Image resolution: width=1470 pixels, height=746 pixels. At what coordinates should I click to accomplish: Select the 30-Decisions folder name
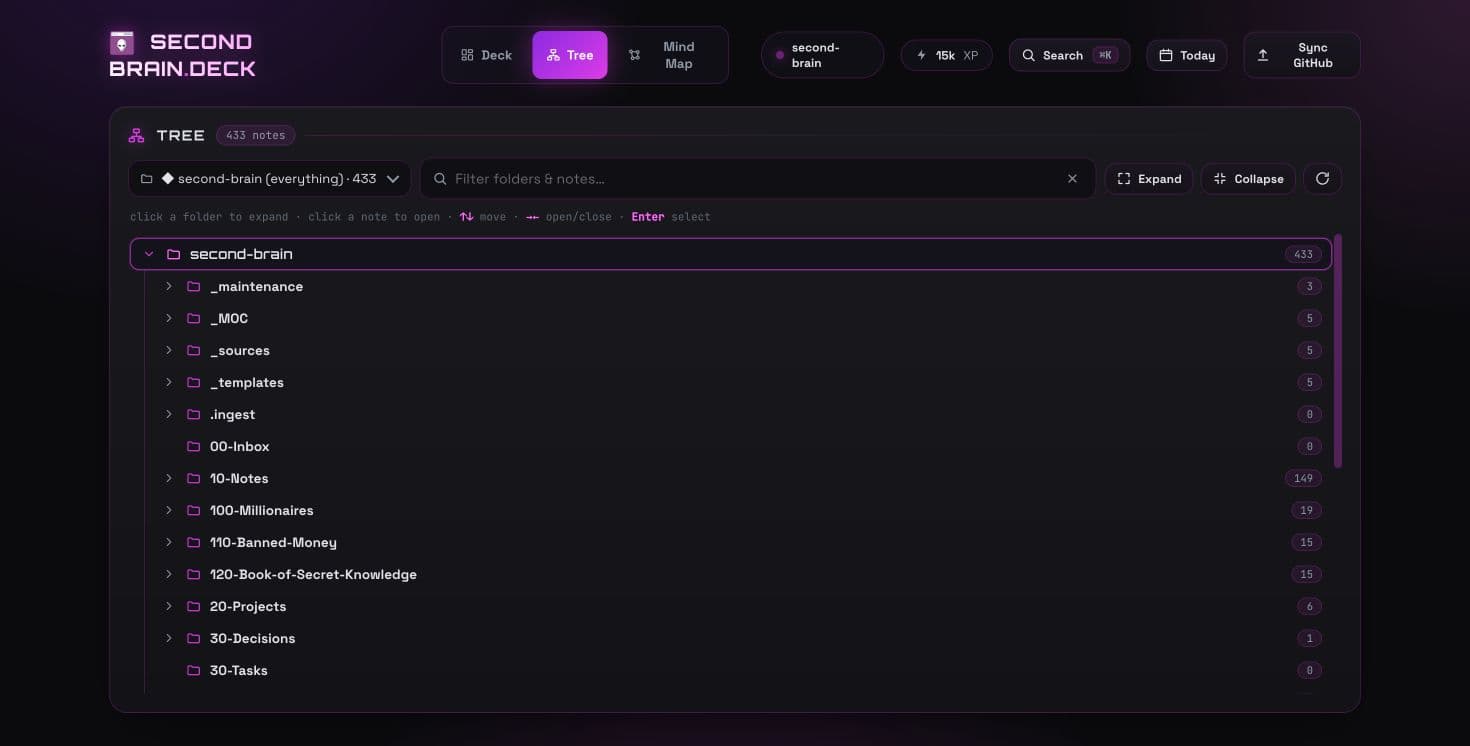click(253, 638)
